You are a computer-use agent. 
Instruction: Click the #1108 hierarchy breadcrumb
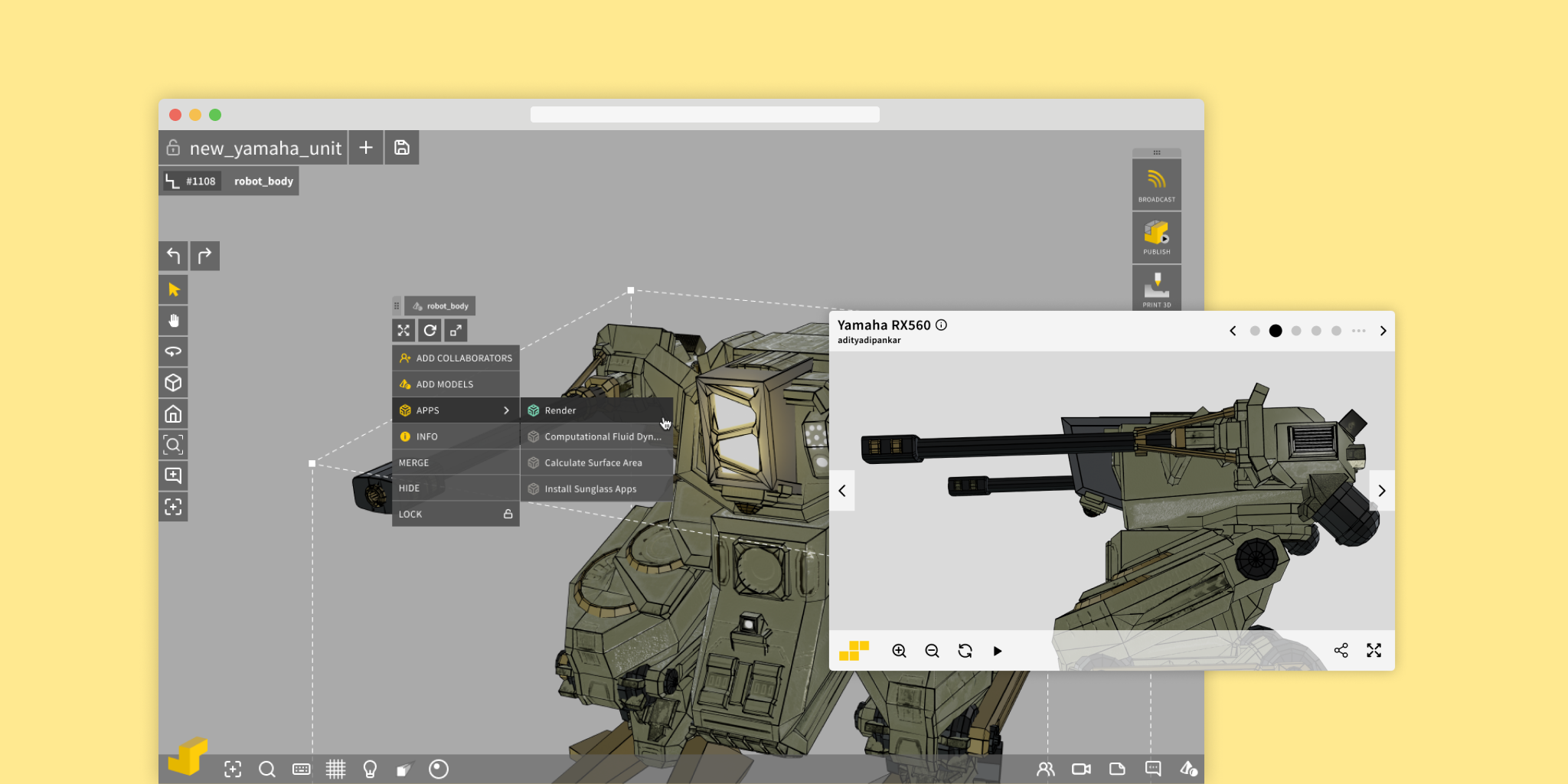192,181
